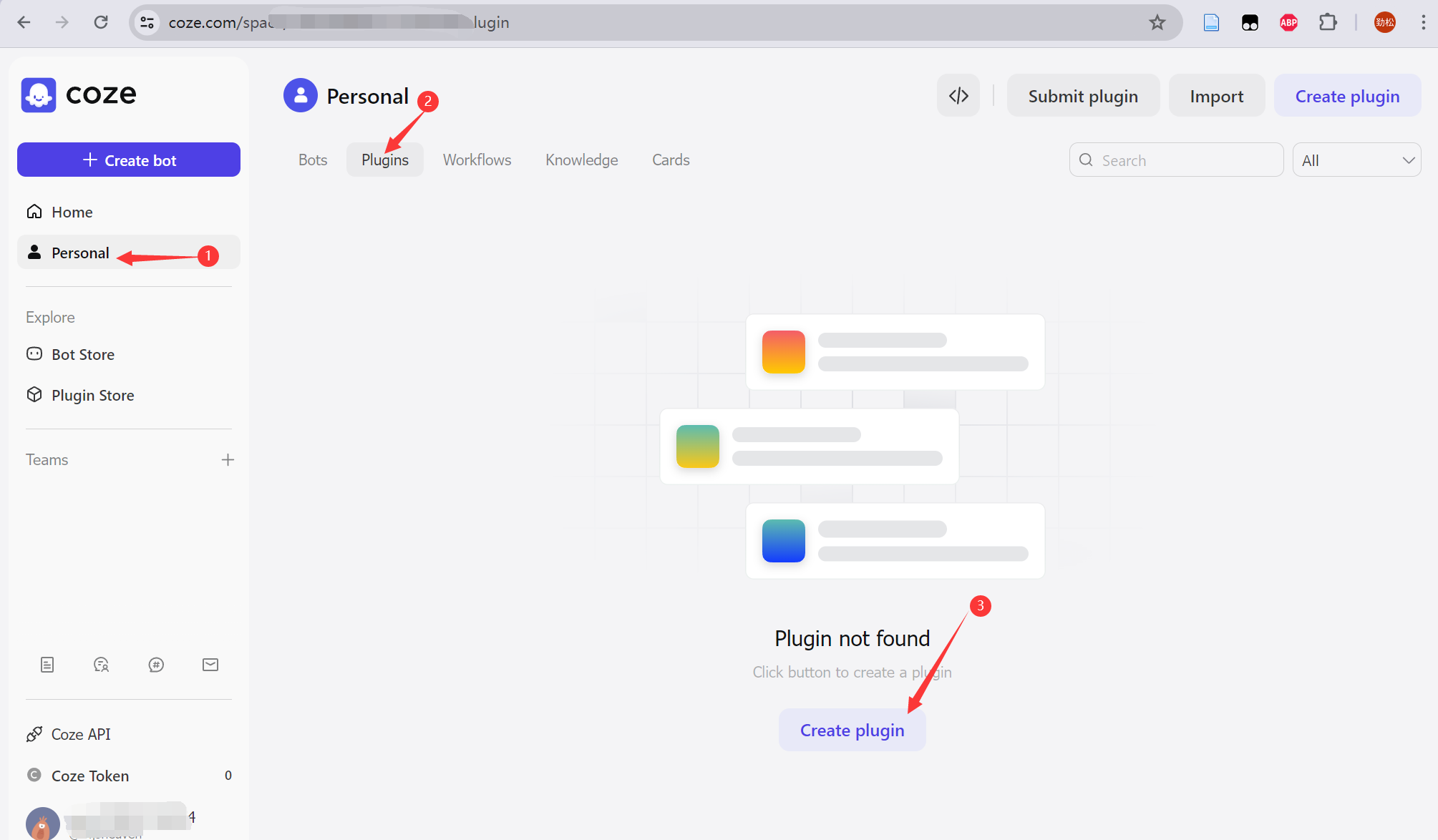This screenshot has height=840, width=1438.
Task: Click the Coze logo icon
Action: tap(39, 94)
